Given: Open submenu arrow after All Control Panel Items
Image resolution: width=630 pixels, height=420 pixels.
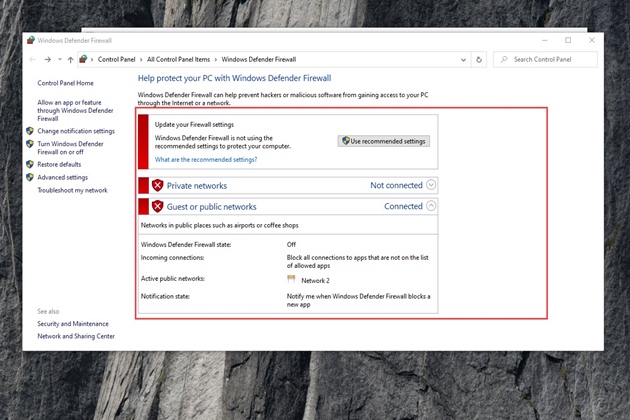Looking at the screenshot, I should click(216, 59).
